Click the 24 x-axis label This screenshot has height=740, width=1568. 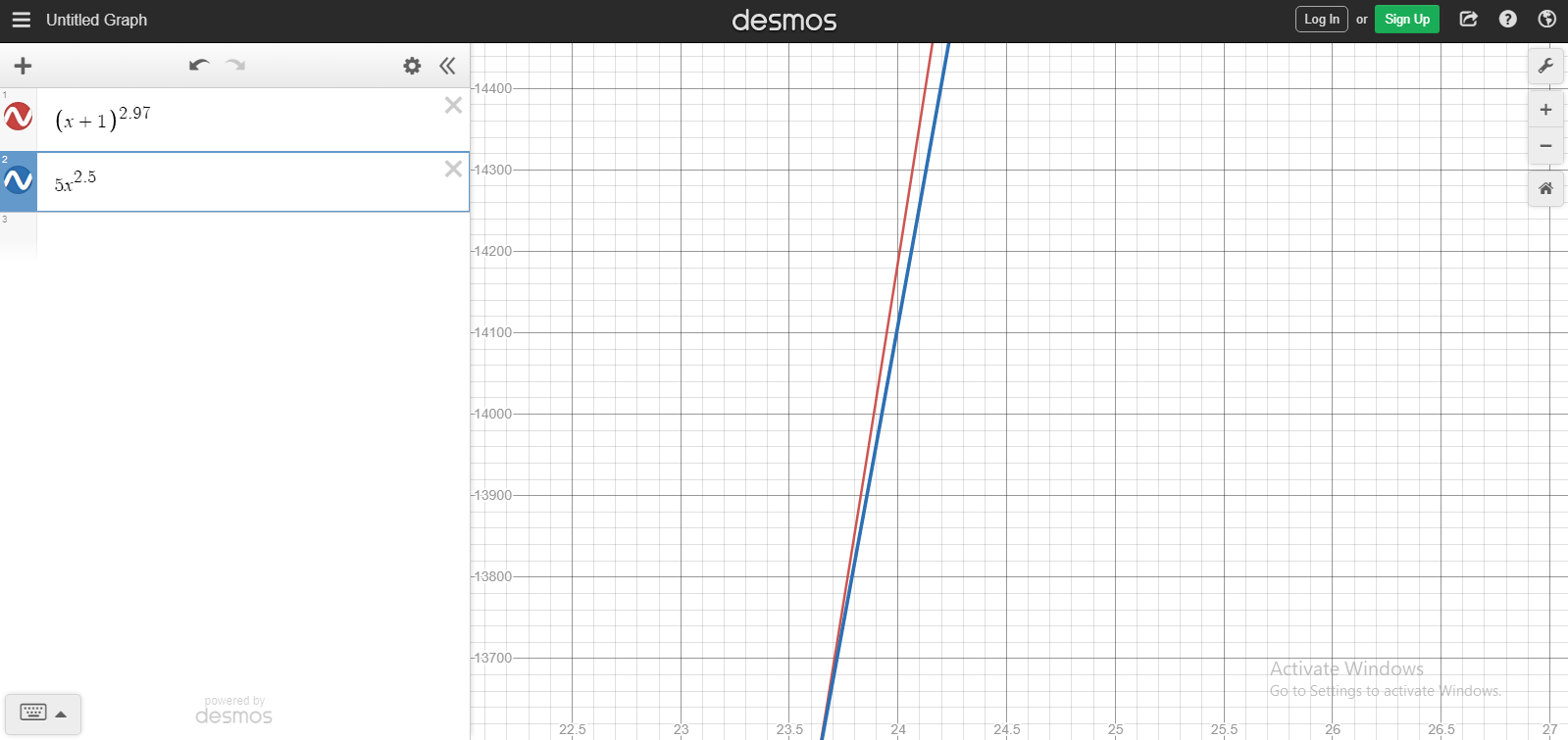(898, 729)
